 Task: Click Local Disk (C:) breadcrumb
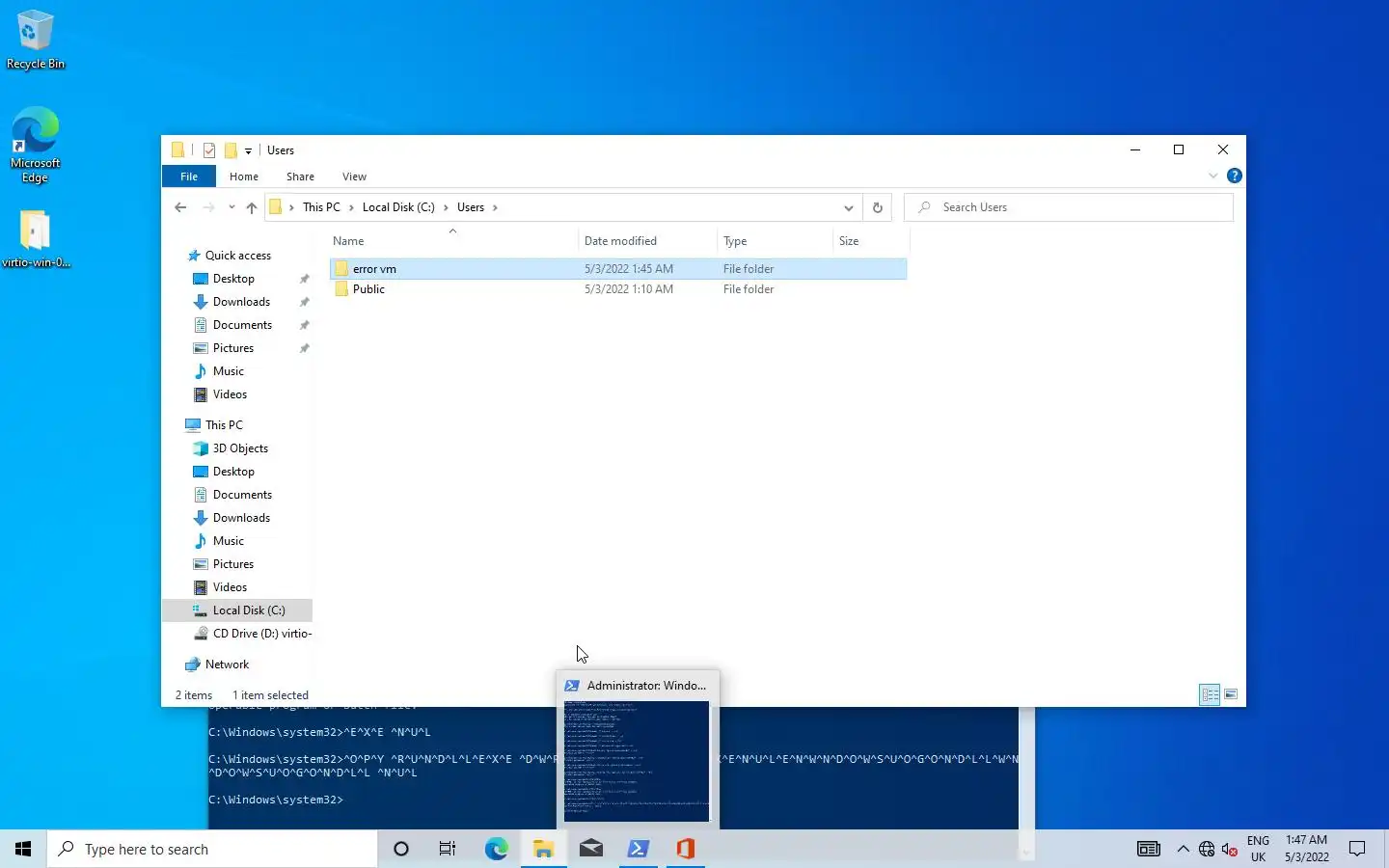[398, 207]
